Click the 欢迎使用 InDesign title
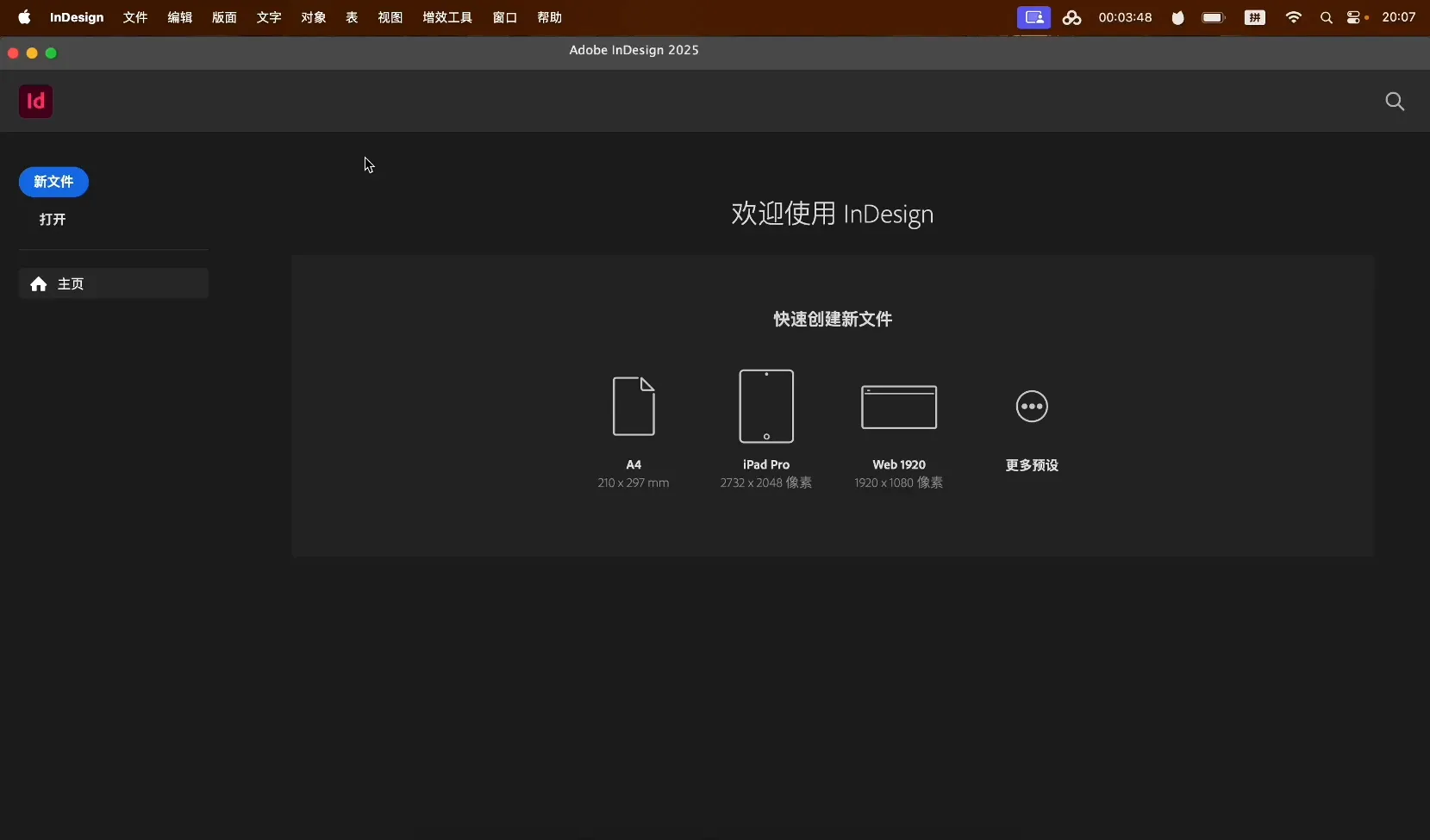 (833, 214)
